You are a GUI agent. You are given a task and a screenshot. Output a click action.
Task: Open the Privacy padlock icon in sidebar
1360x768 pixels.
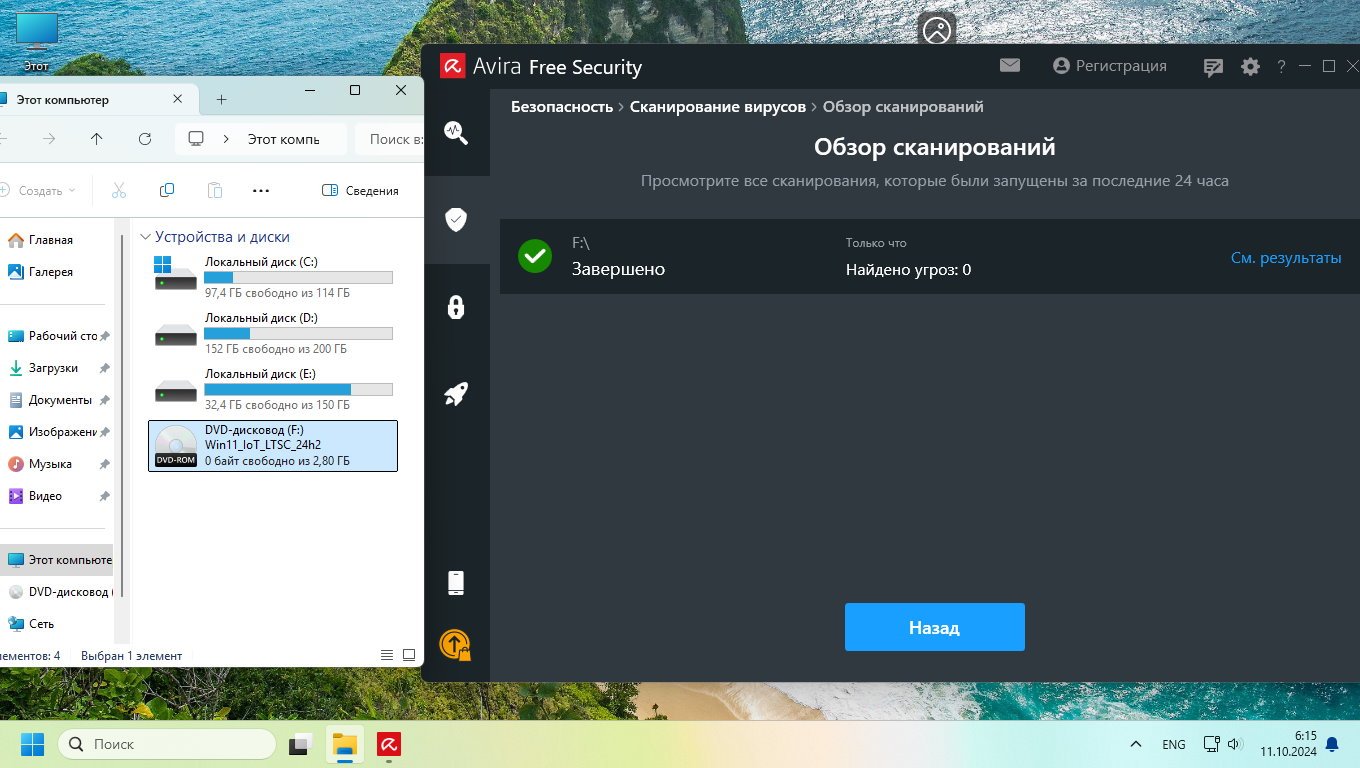456,306
